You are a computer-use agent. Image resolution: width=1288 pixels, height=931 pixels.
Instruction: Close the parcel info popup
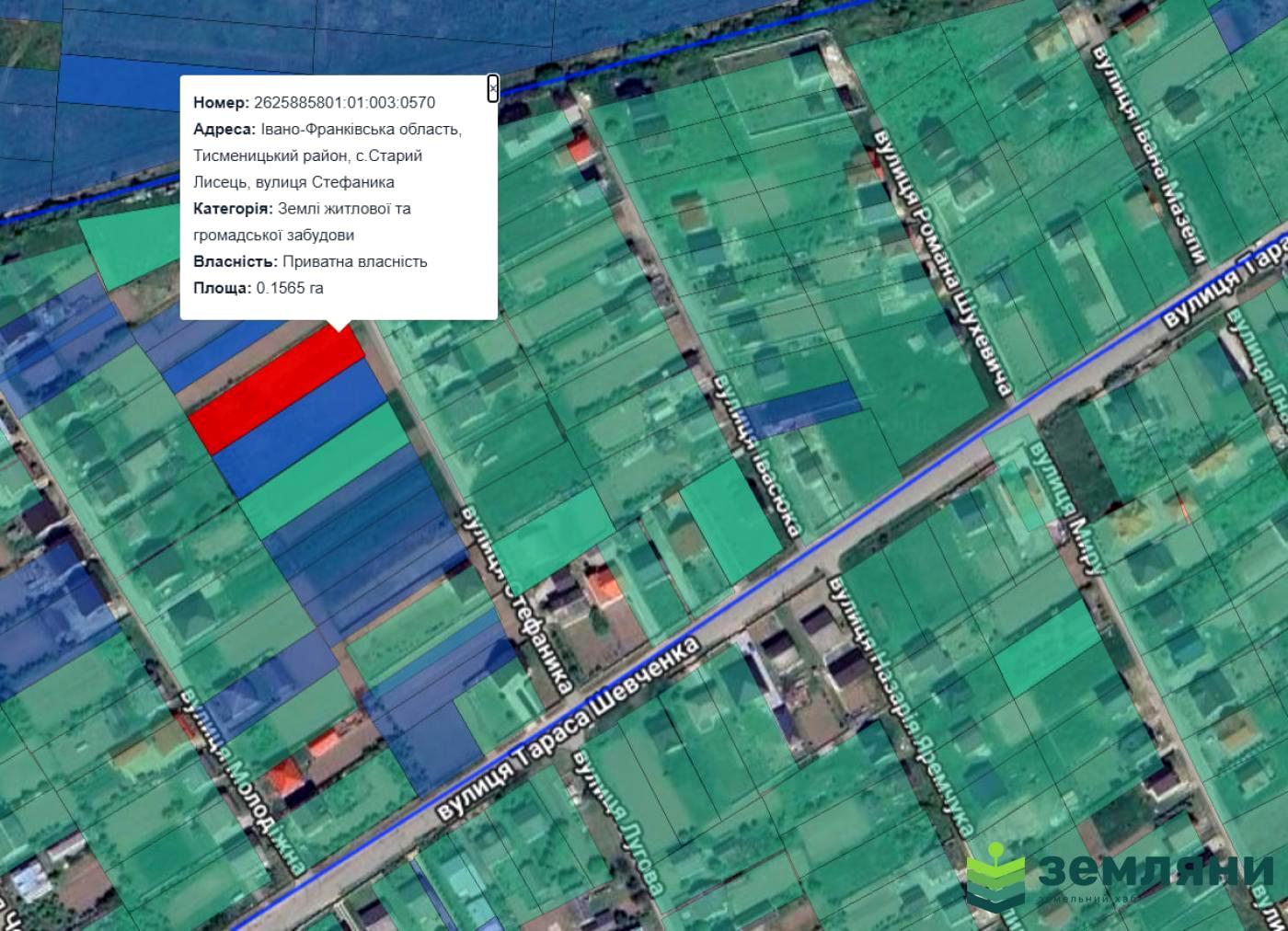(493, 88)
